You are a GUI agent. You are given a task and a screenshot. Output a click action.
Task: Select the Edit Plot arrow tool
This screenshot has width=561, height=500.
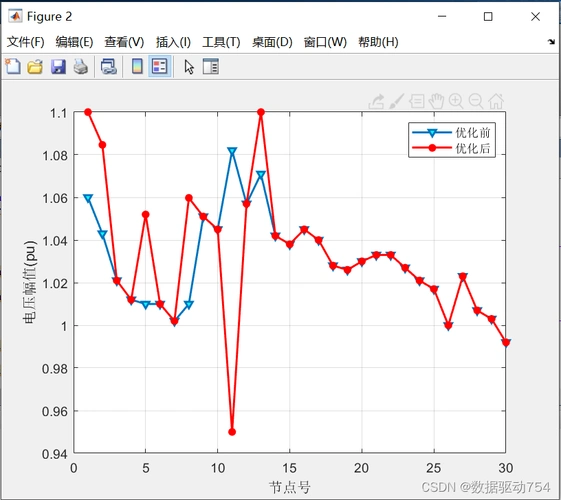click(x=189, y=67)
